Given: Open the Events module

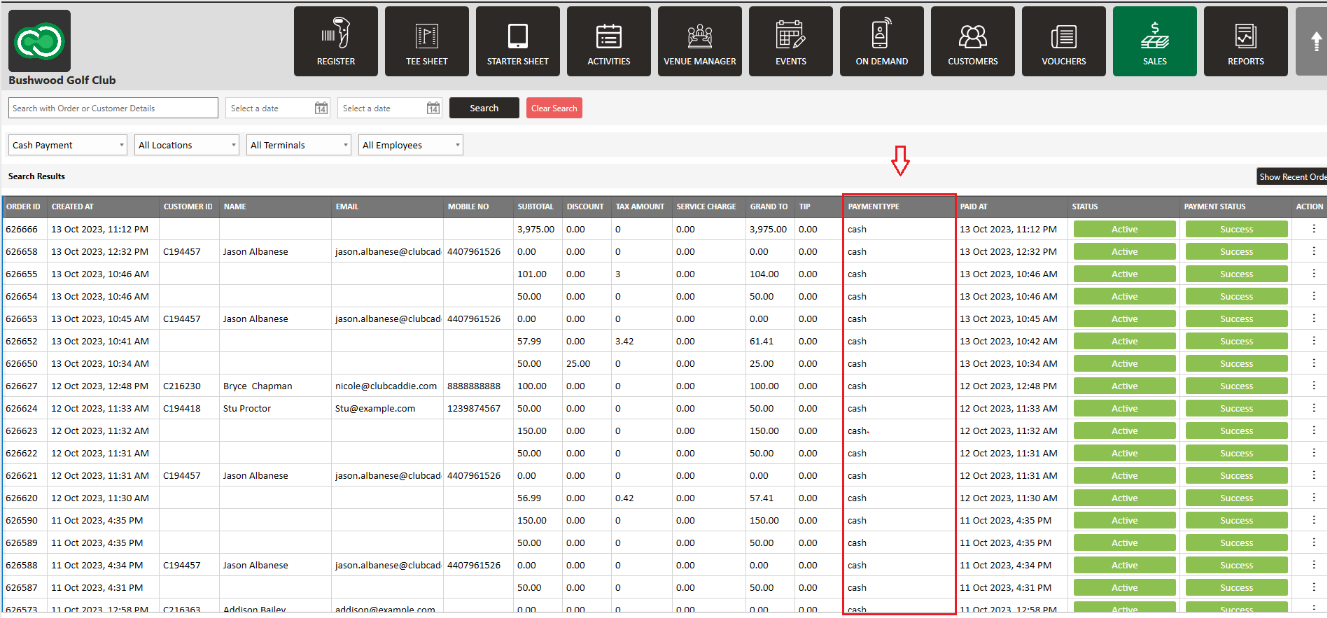Looking at the screenshot, I should pos(791,41).
